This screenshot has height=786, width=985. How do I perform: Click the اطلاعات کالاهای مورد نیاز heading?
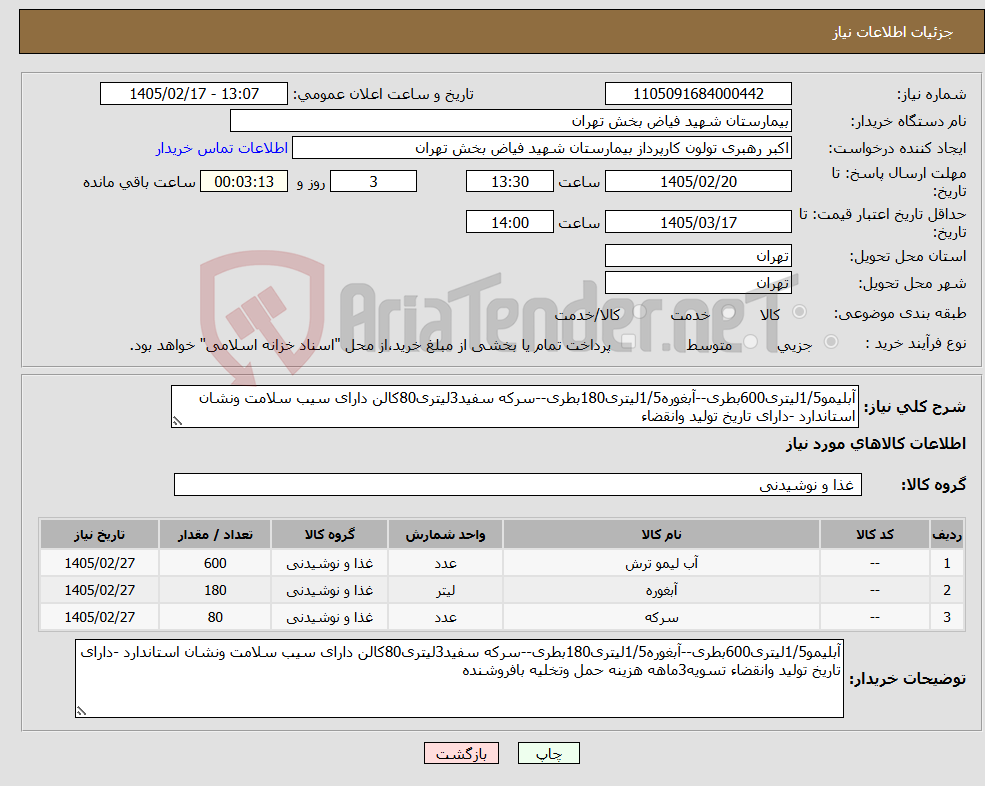[876, 444]
